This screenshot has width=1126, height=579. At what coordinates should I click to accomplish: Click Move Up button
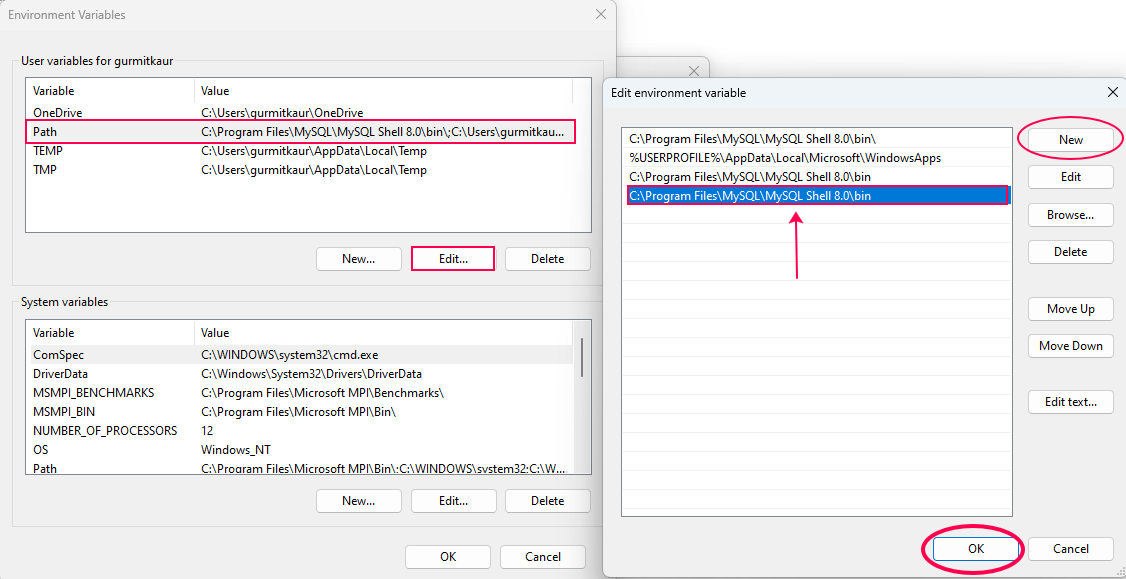(1070, 309)
